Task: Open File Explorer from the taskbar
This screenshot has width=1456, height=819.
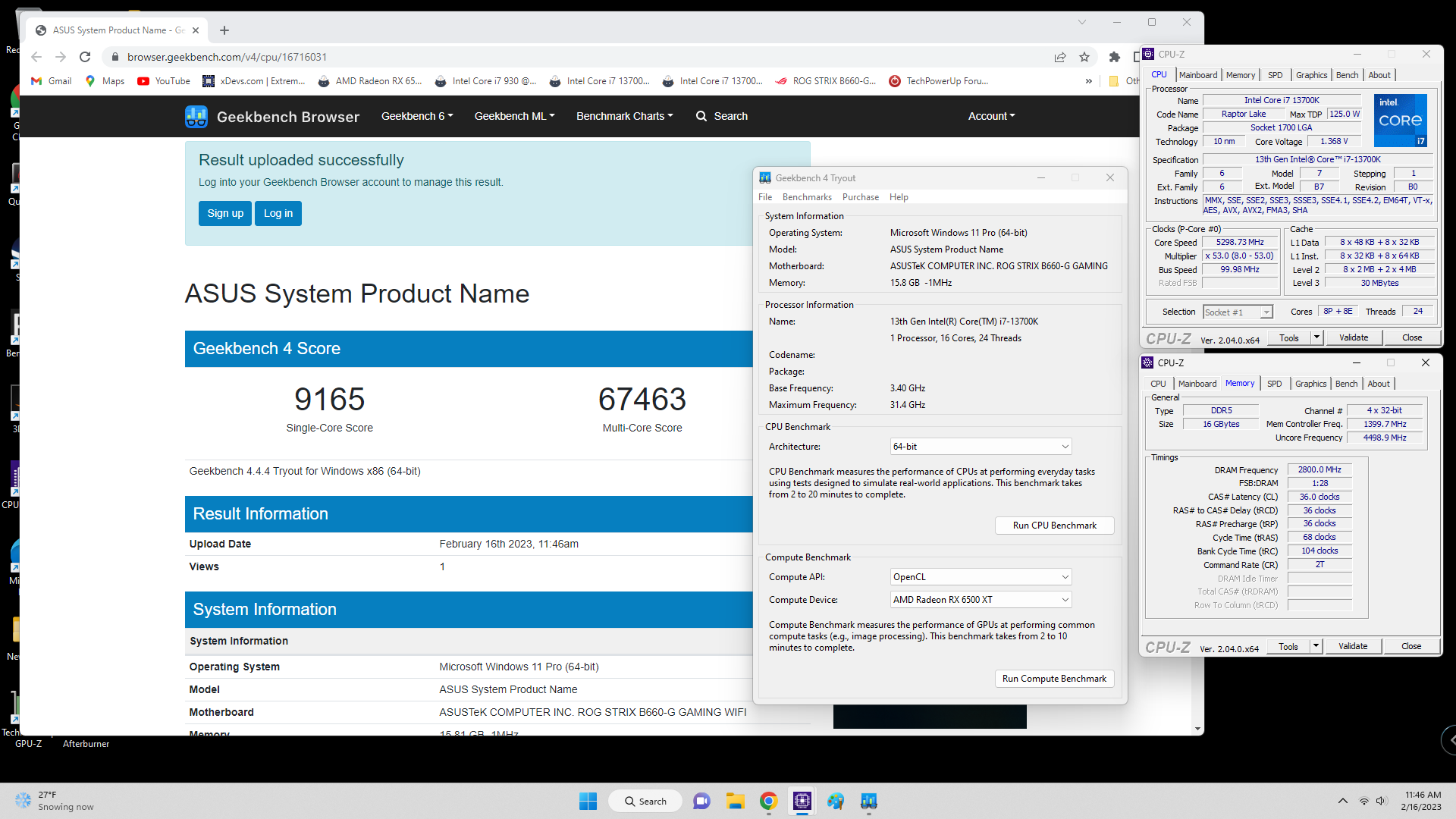Action: (735, 801)
